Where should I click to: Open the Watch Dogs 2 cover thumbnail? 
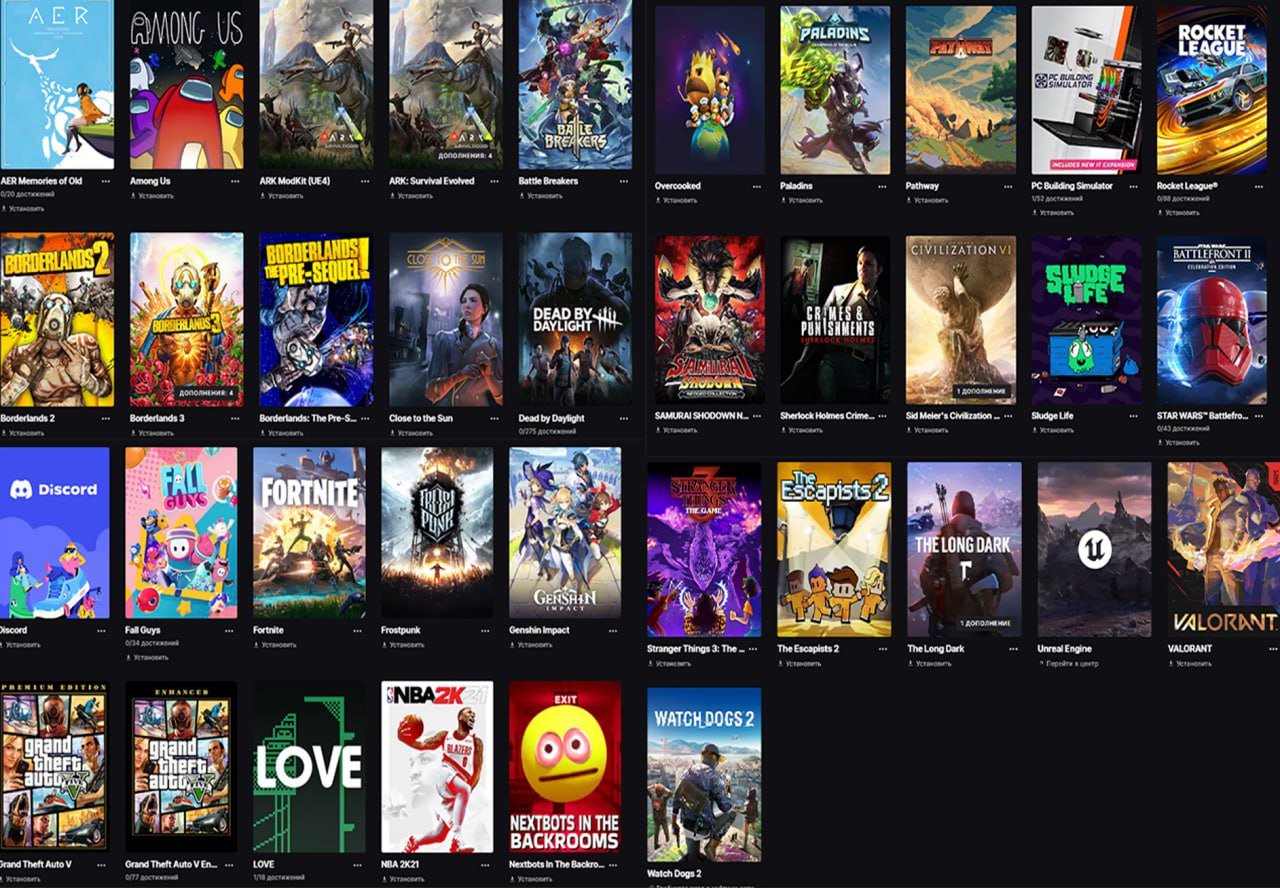(x=703, y=774)
